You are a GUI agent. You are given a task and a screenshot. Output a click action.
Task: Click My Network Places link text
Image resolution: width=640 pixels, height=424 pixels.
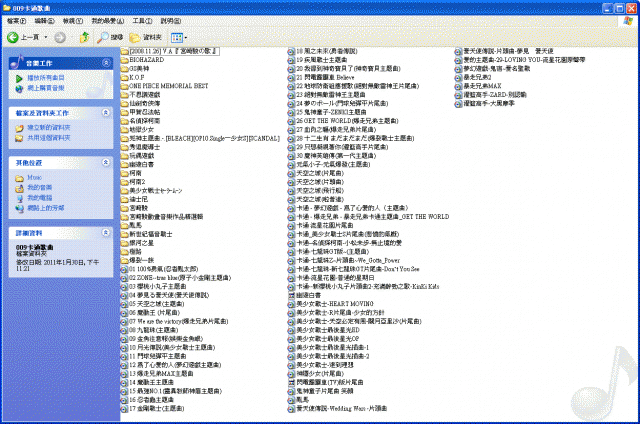tap(46, 208)
